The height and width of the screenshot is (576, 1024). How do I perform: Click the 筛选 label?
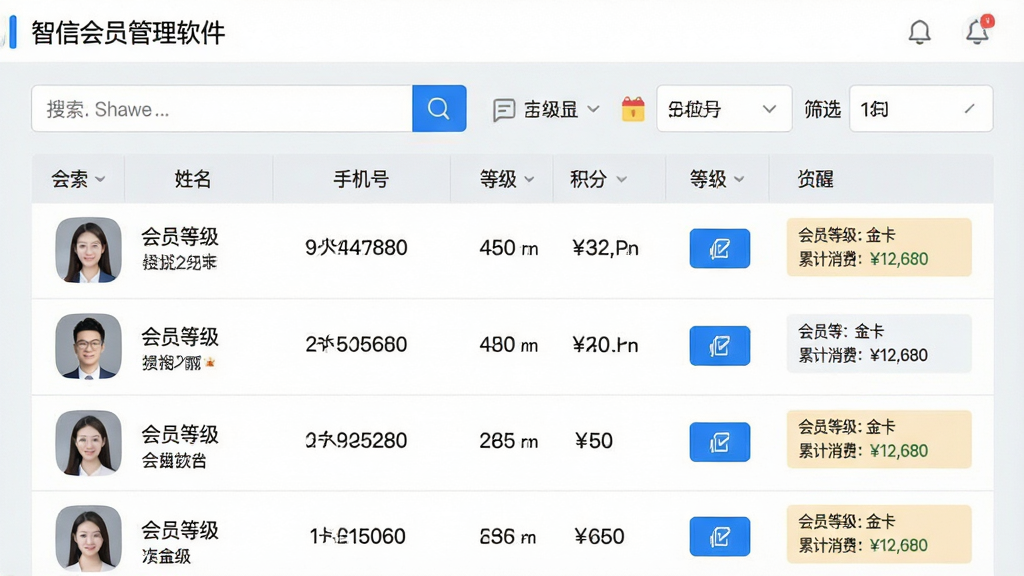[x=822, y=109]
